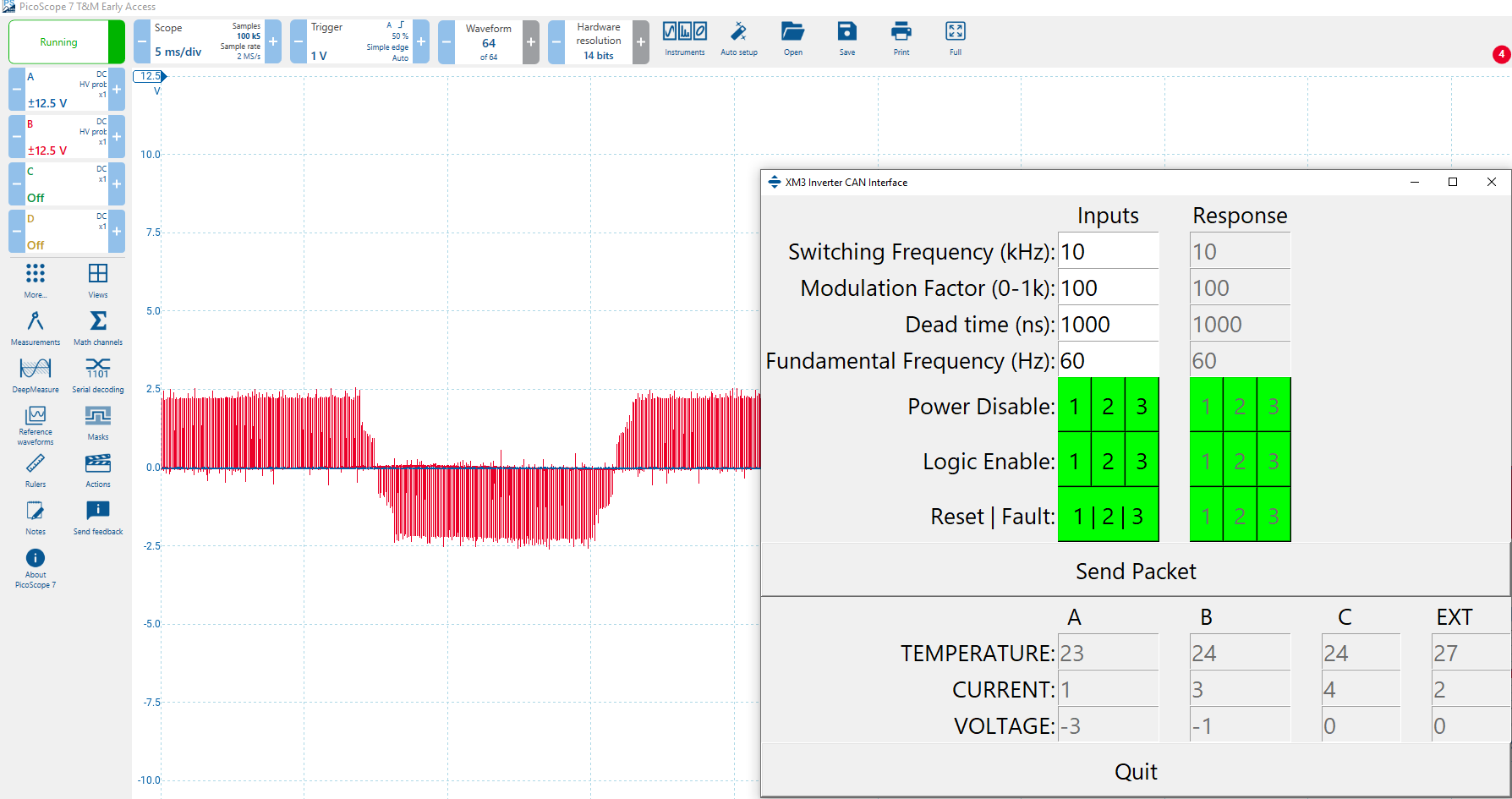Click the Dead time input field
1512x799 pixels.
point(1108,324)
